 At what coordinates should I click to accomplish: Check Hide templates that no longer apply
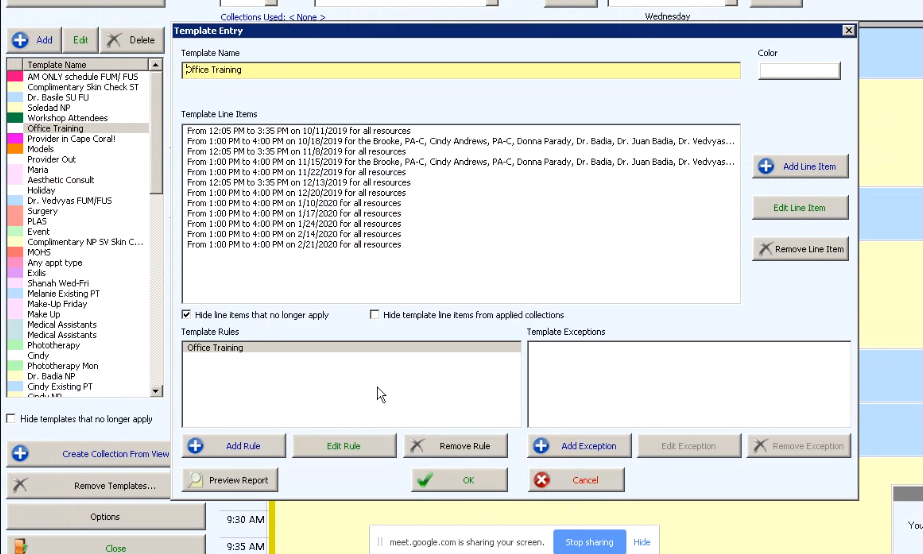point(11,419)
